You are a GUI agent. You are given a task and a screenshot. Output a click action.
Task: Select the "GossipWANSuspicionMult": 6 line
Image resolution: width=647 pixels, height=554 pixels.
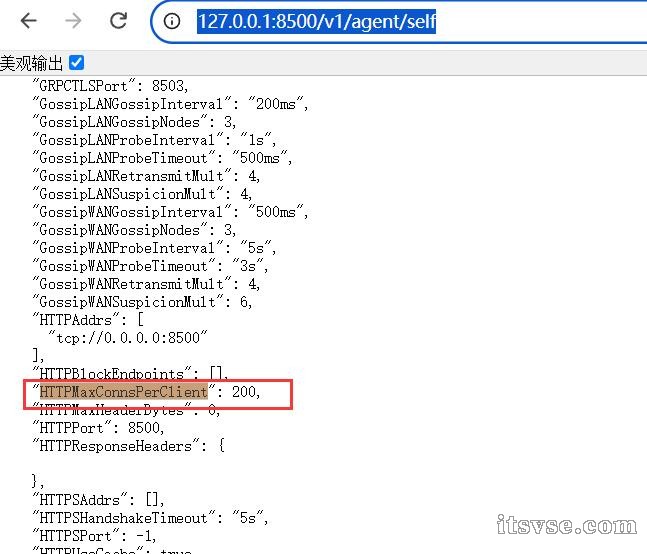[142, 302]
